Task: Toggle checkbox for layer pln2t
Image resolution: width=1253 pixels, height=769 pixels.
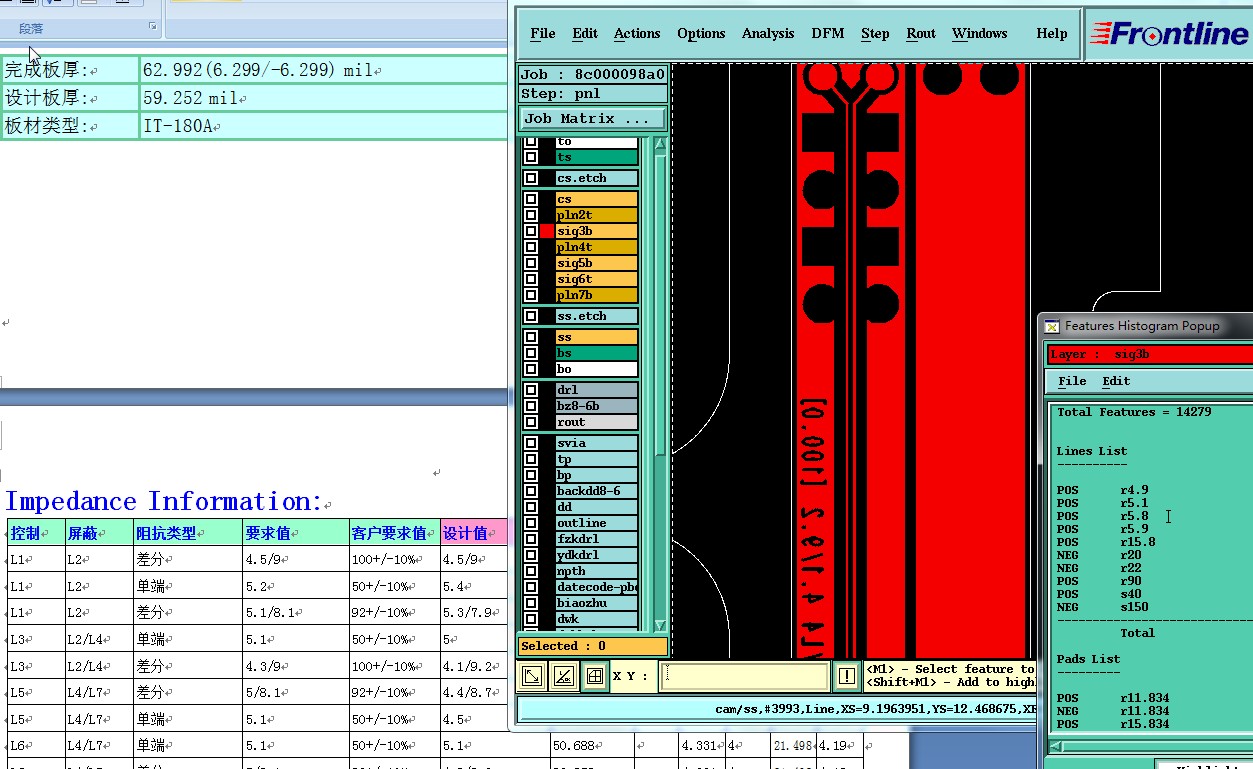Action: (531, 215)
